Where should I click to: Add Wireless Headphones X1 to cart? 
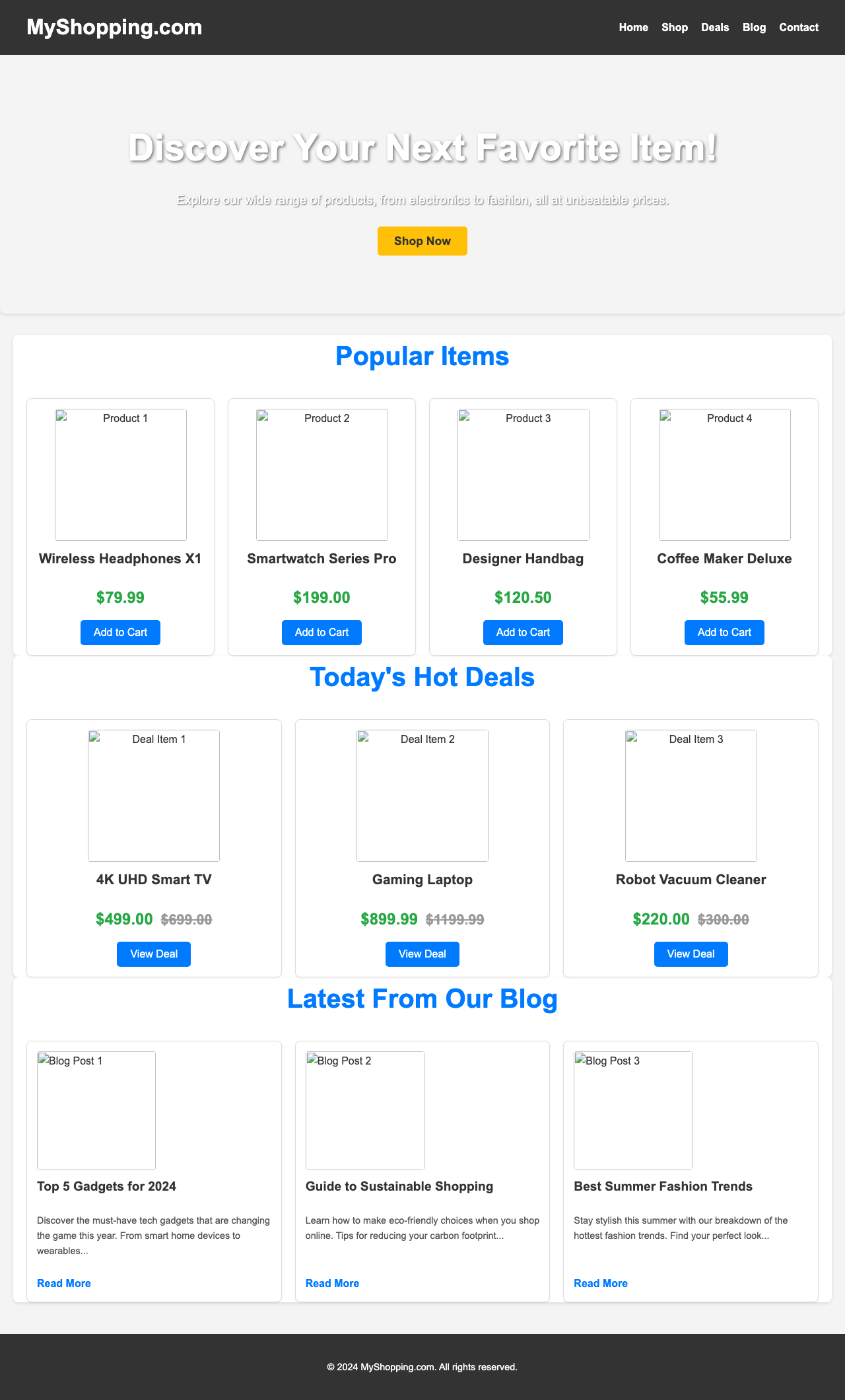[120, 632]
